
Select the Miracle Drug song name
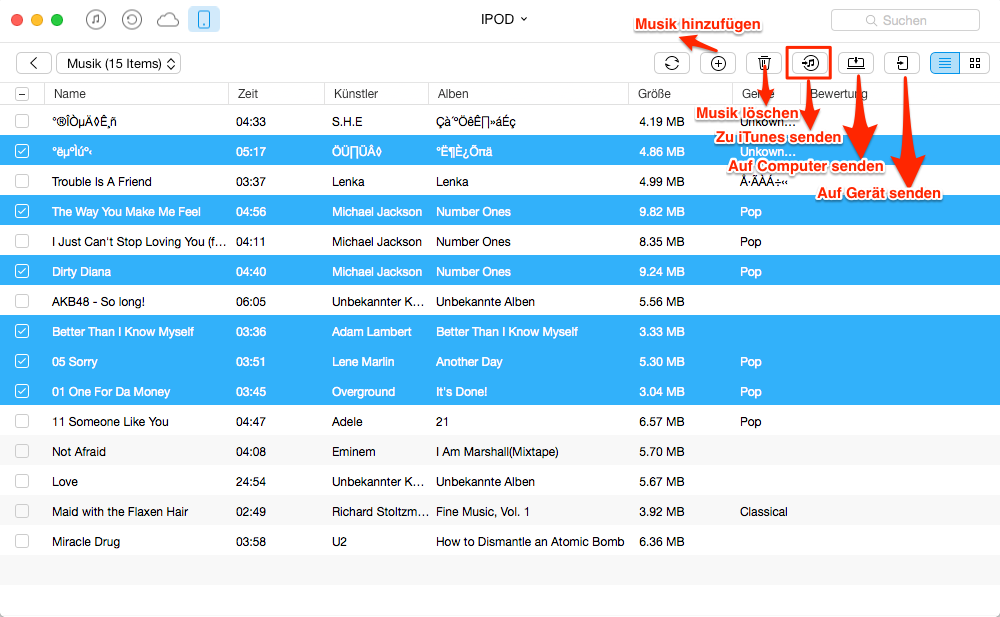pos(86,542)
